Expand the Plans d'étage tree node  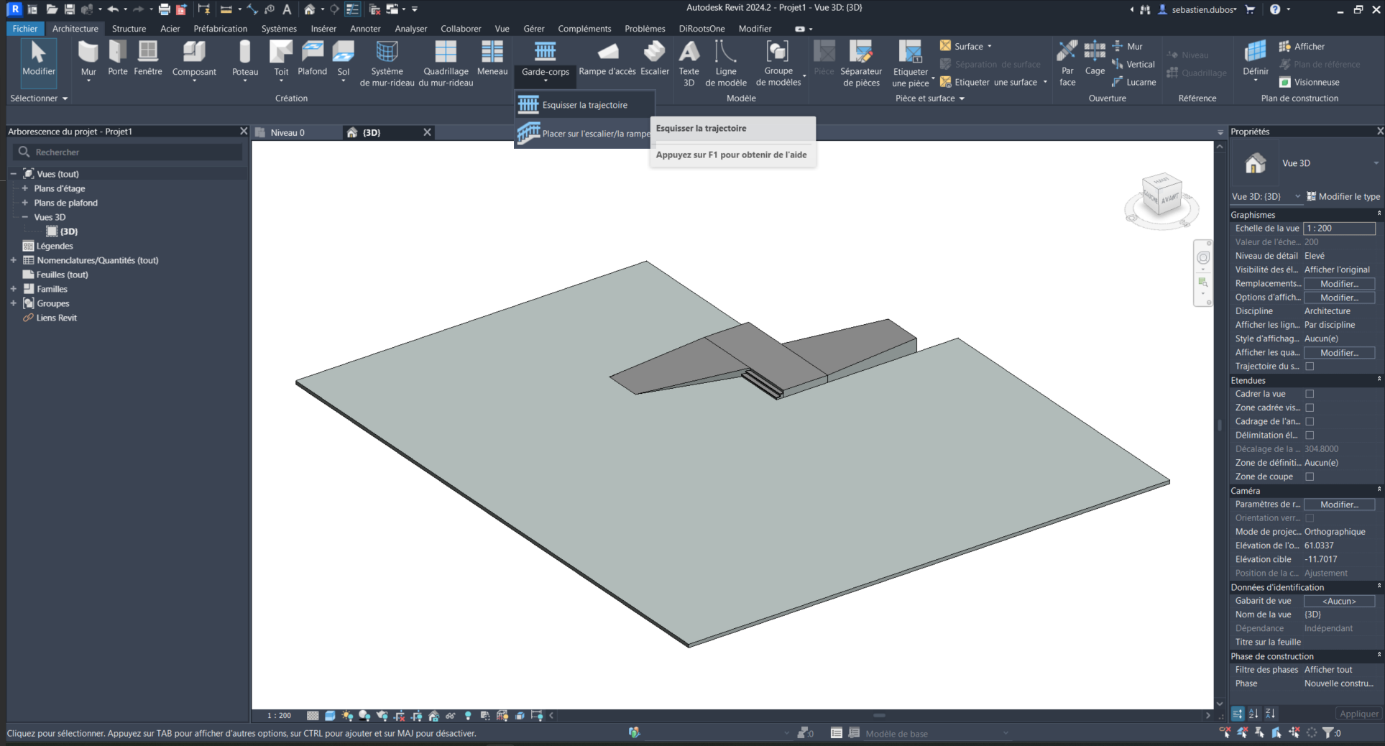[x=25, y=189]
